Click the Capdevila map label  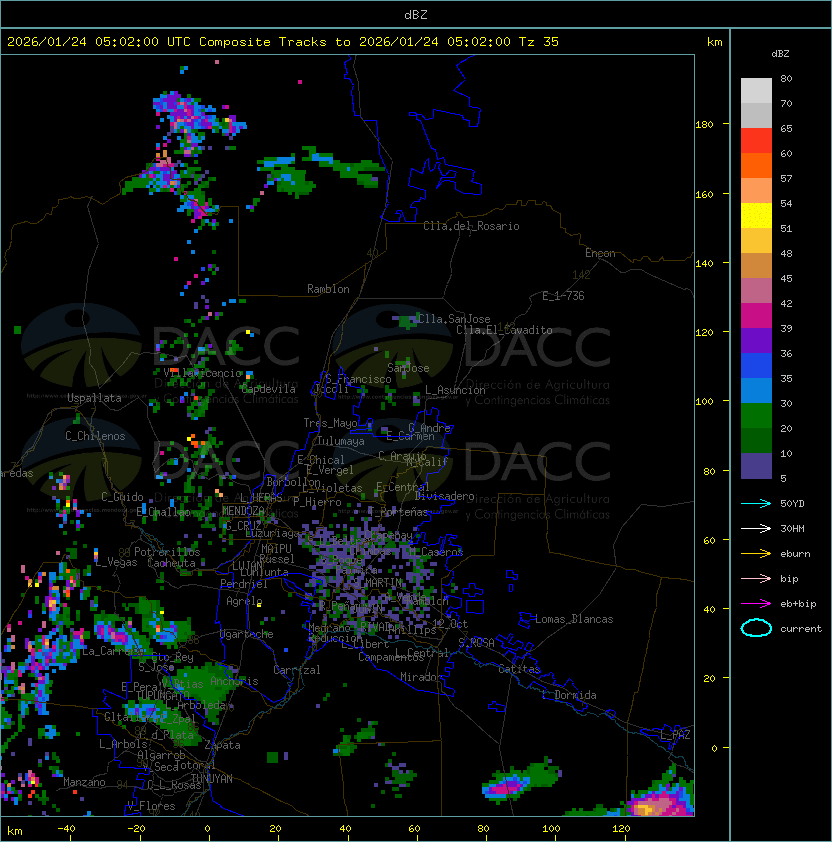269,389
